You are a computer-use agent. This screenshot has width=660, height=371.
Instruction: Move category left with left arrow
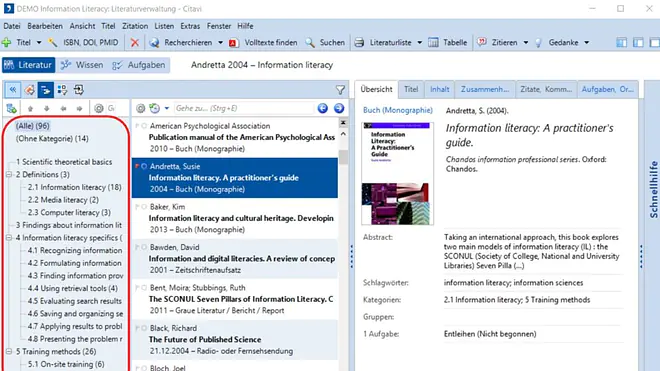pos(63,109)
